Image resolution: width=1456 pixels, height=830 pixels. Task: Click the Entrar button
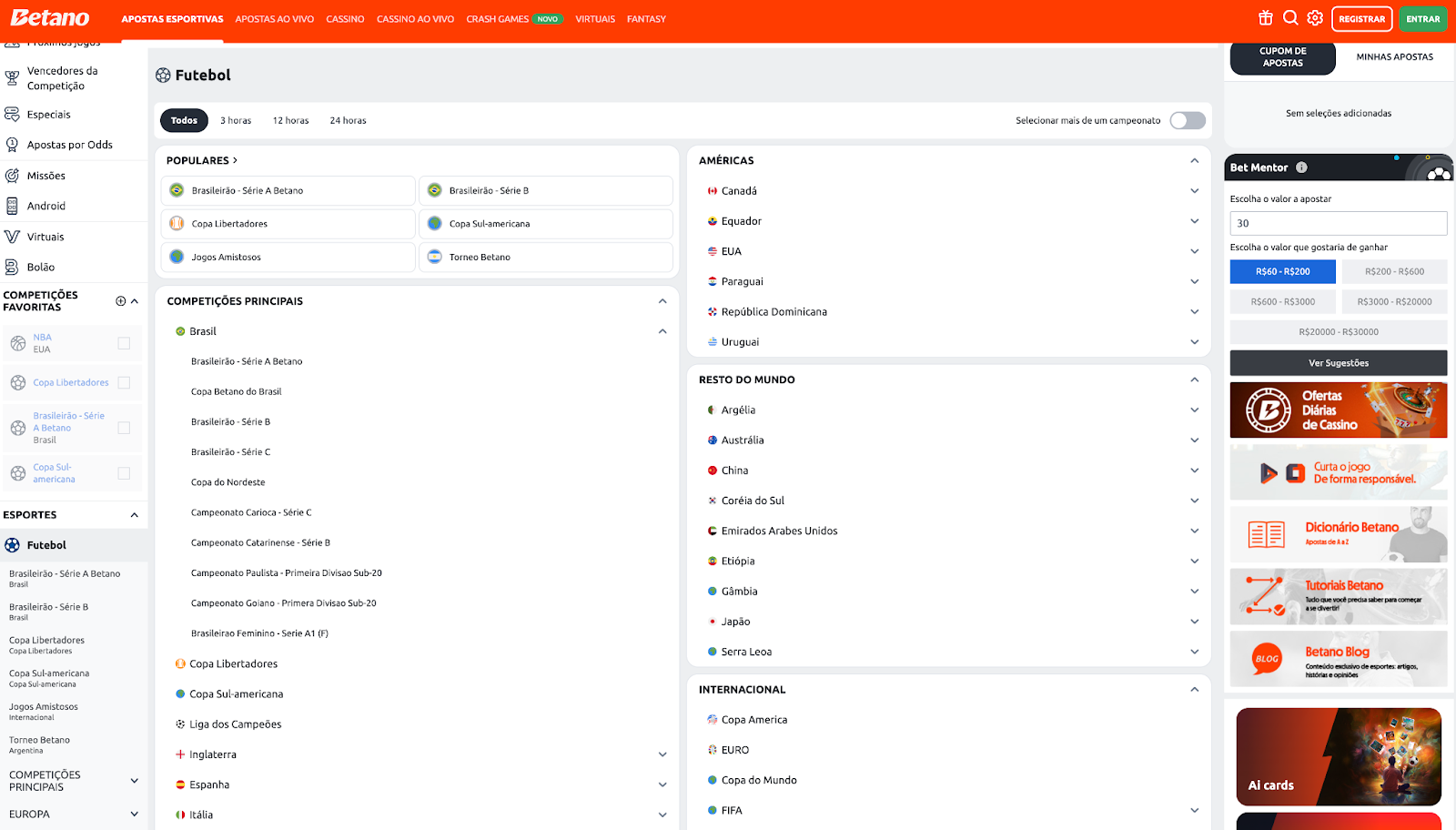(x=1422, y=19)
